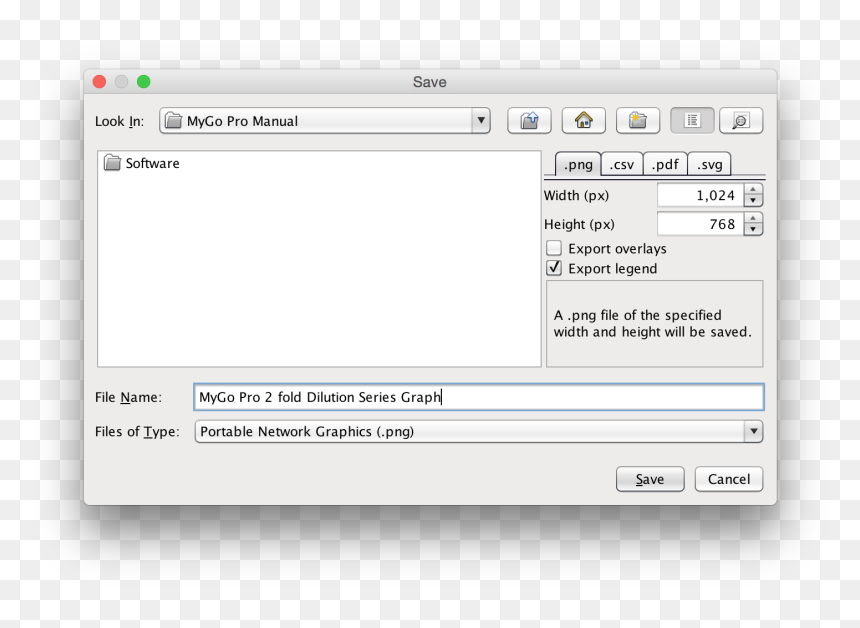Viewport: 860px width, 628px height.
Task: Click the Cancel button
Action: 729,479
